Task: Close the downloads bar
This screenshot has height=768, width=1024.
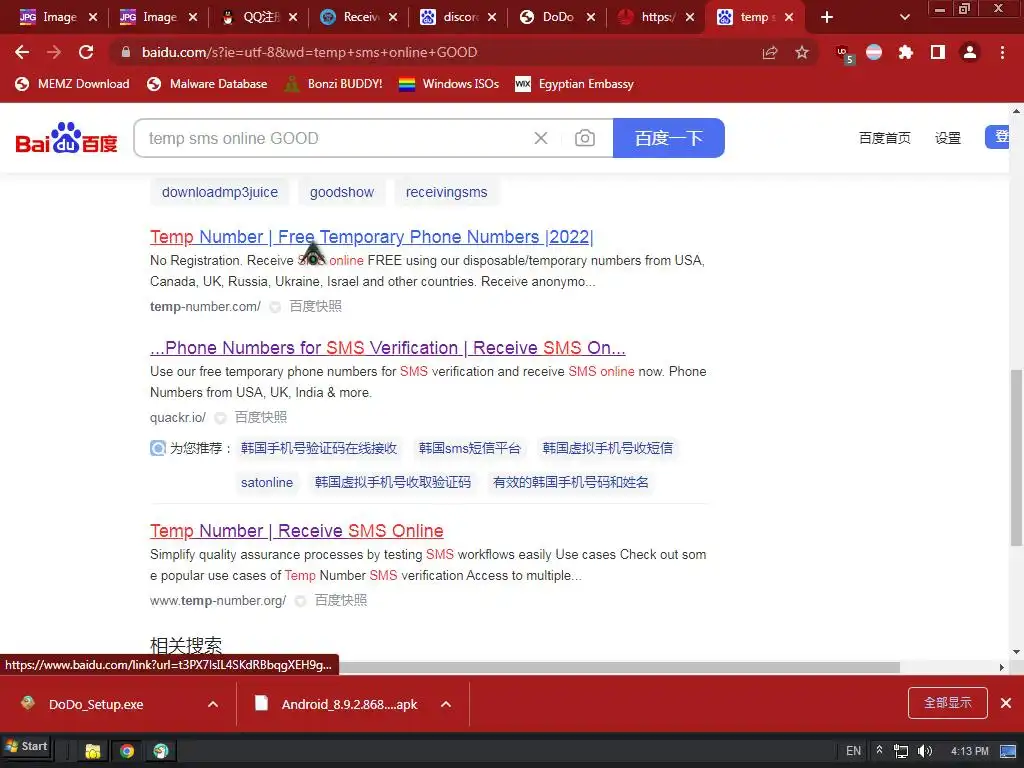Action: coord(1006,703)
